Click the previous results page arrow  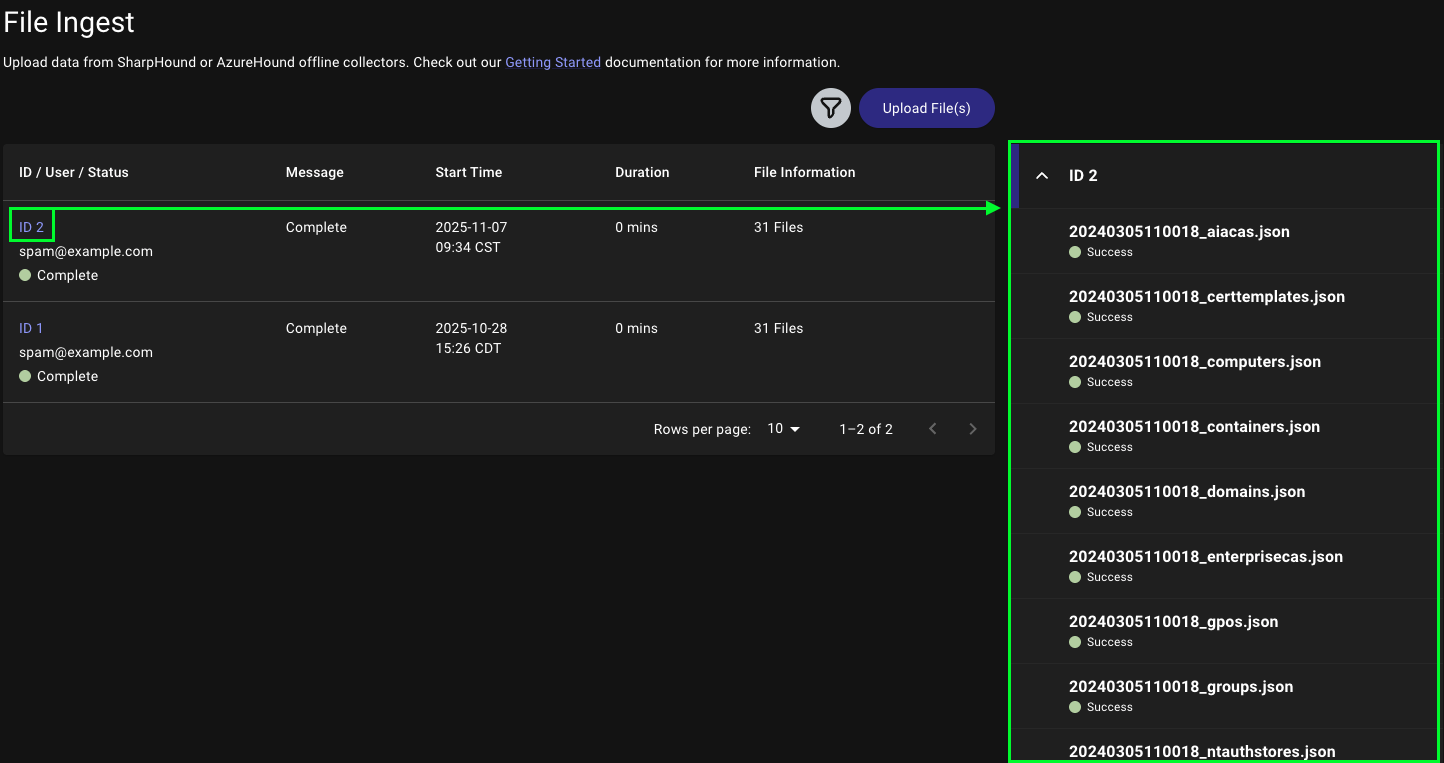coord(932,428)
